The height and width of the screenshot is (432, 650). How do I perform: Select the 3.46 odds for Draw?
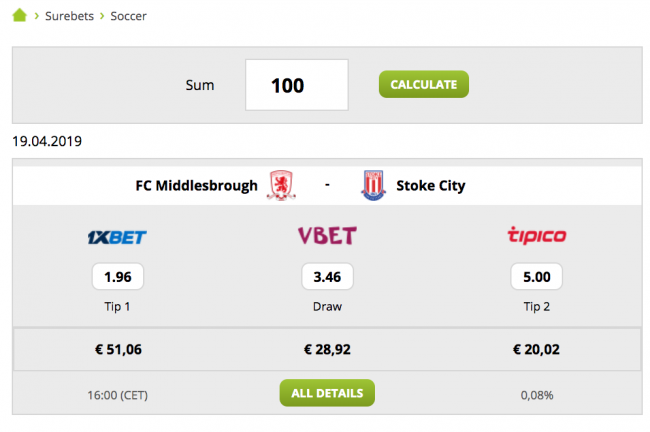point(327,276)
